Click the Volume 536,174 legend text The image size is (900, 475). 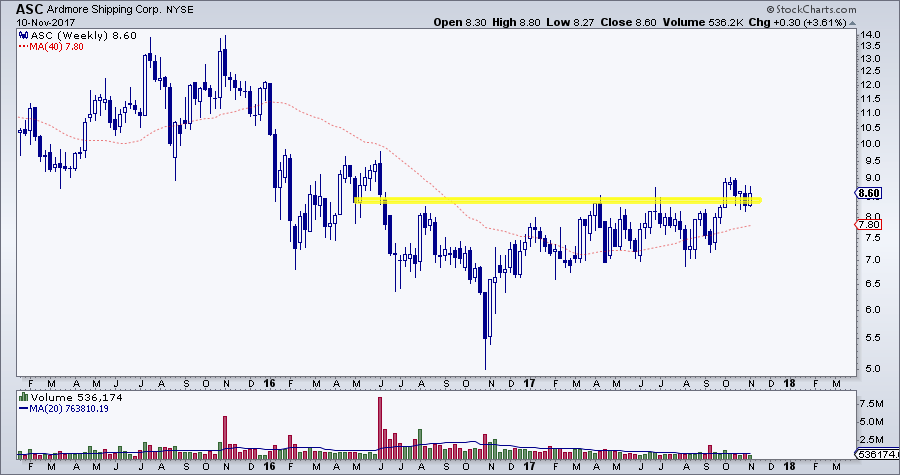(x=76, y=398)
